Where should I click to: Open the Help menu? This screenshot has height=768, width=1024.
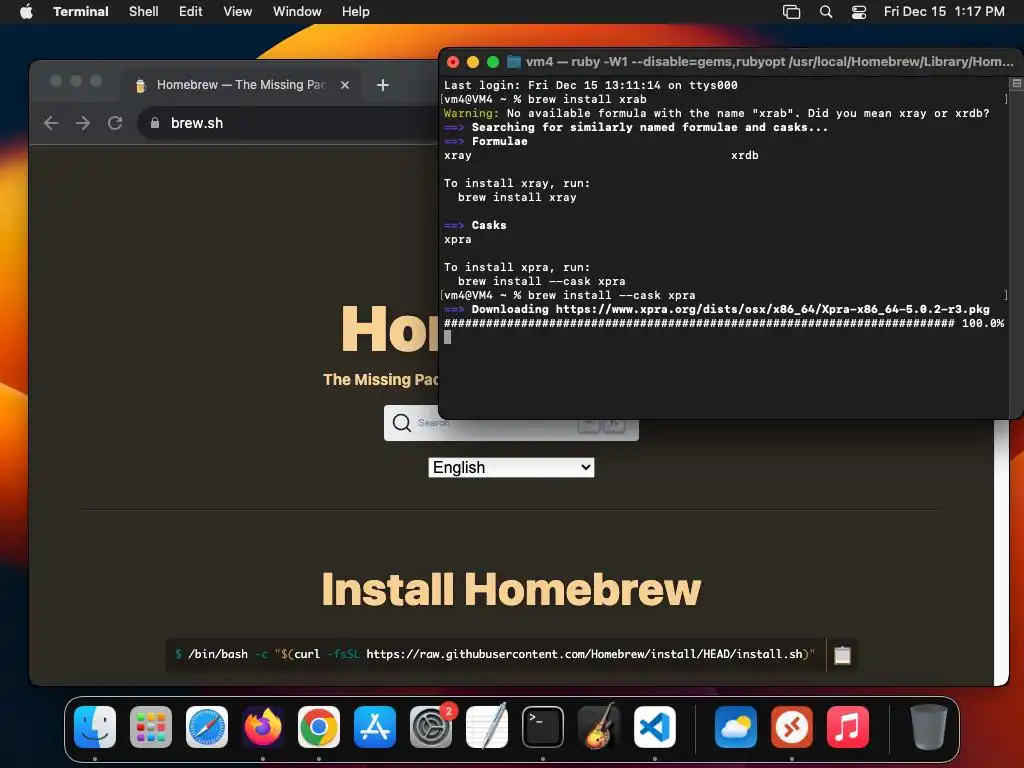tap(355, 11)
